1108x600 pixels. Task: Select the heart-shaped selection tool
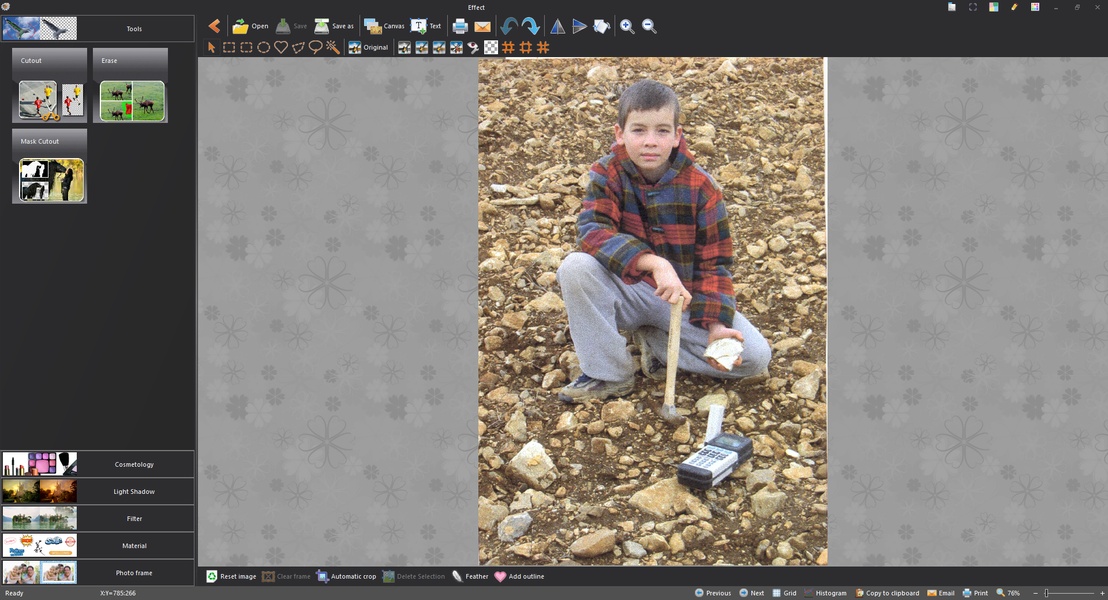pyautogui.click(x=281, y=47)
